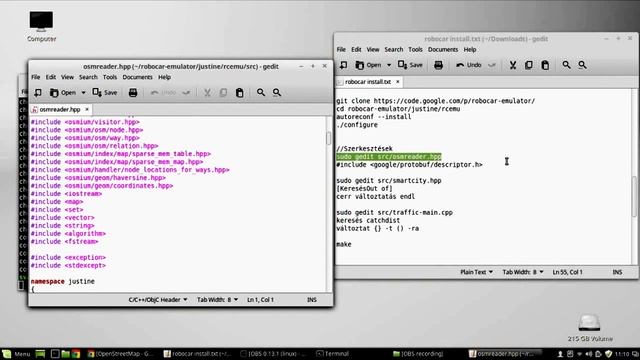Click Copy icon in robocar install gedit

click(529, 65)
